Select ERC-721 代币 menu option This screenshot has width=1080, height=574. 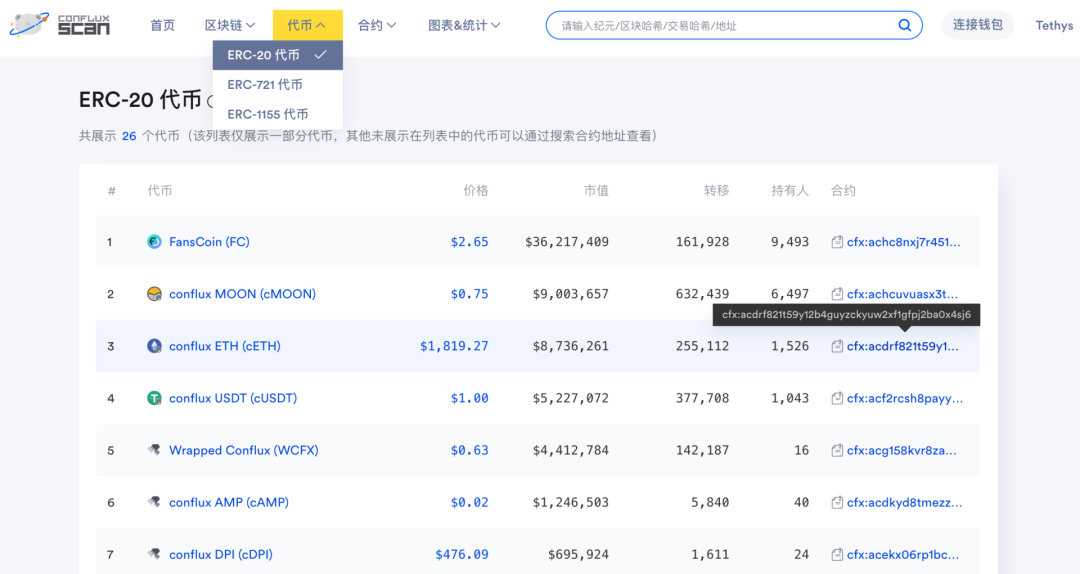pos(265,85)
